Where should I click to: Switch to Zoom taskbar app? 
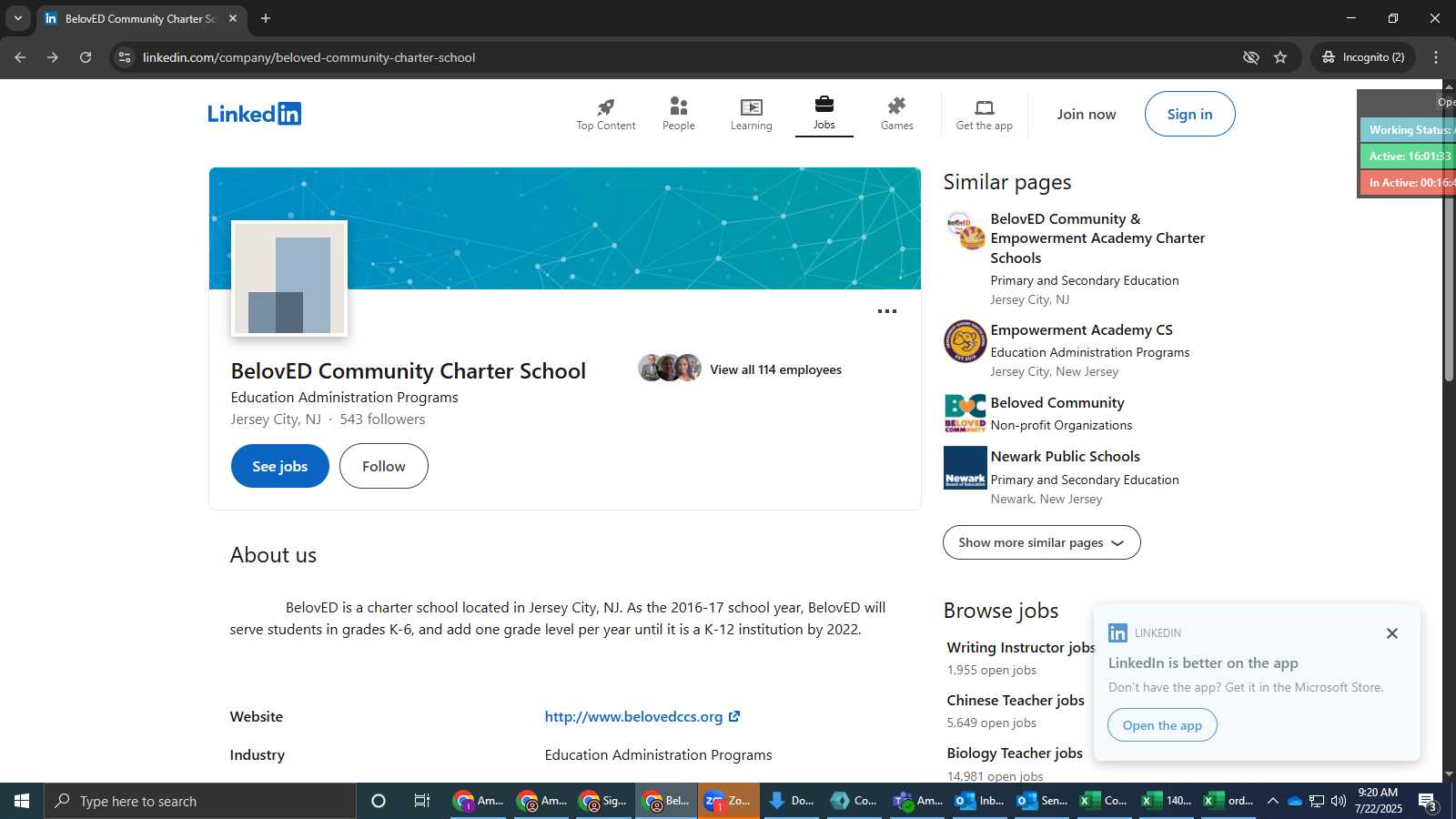[x=729, y=801]
